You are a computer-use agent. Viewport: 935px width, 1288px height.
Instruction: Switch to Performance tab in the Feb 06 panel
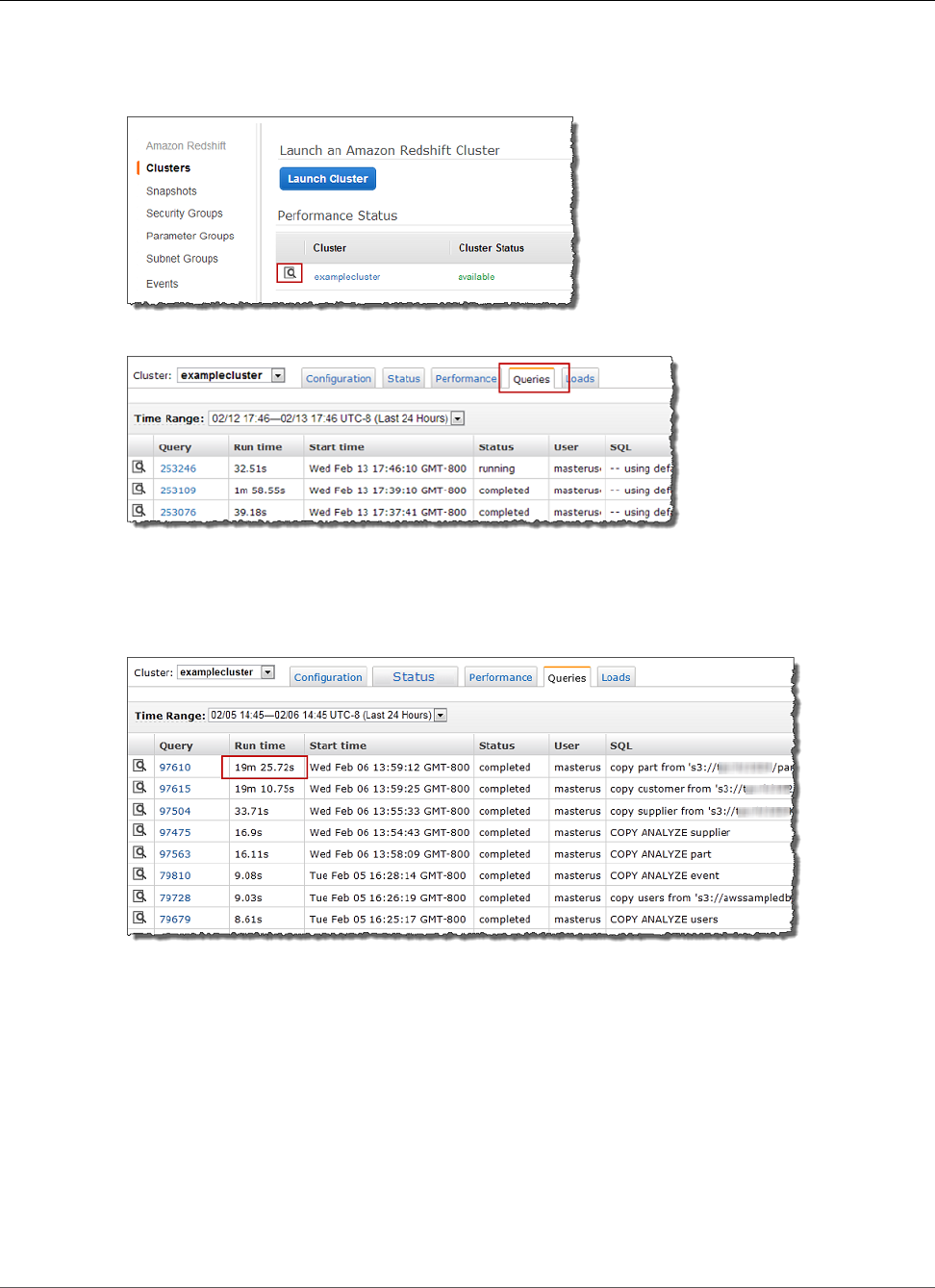pos(500,677)
